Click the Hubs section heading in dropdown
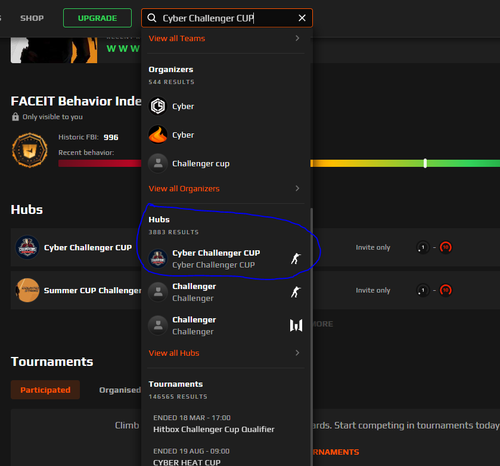This screenshot has height=466, width=500. 159,220
